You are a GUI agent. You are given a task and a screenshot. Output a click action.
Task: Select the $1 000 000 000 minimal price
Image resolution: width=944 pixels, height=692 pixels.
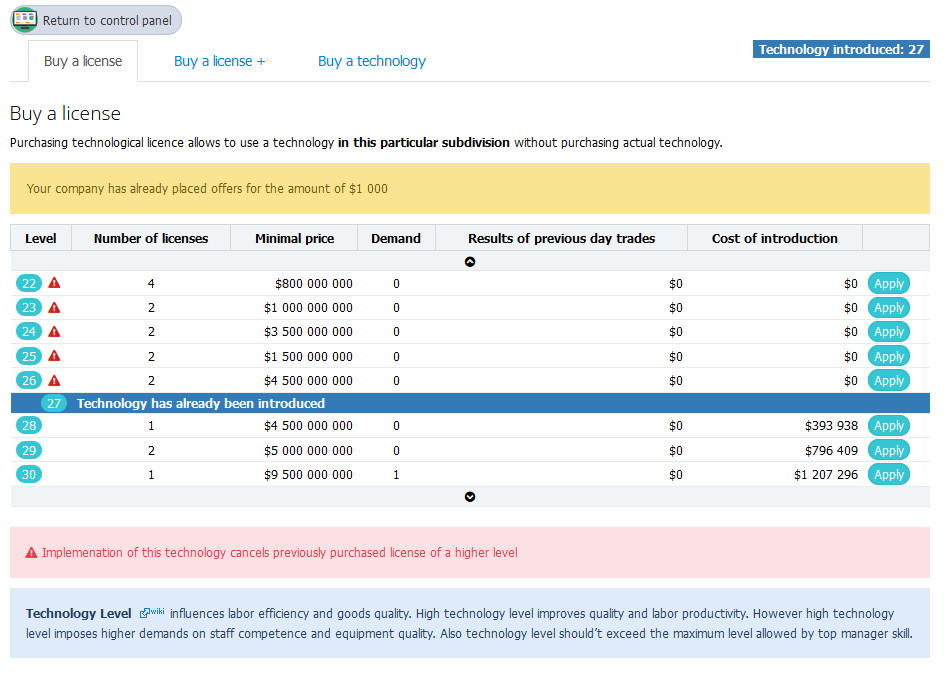coord(308,307)
